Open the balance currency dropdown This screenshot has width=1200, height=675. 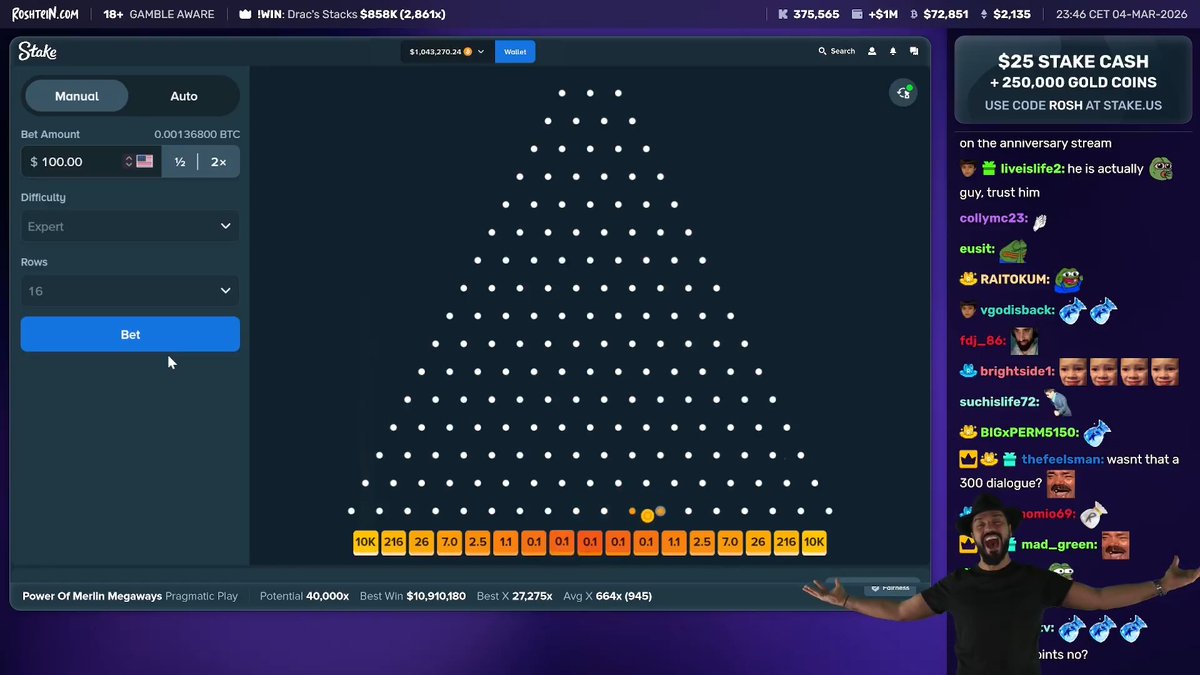pos(447,51)
